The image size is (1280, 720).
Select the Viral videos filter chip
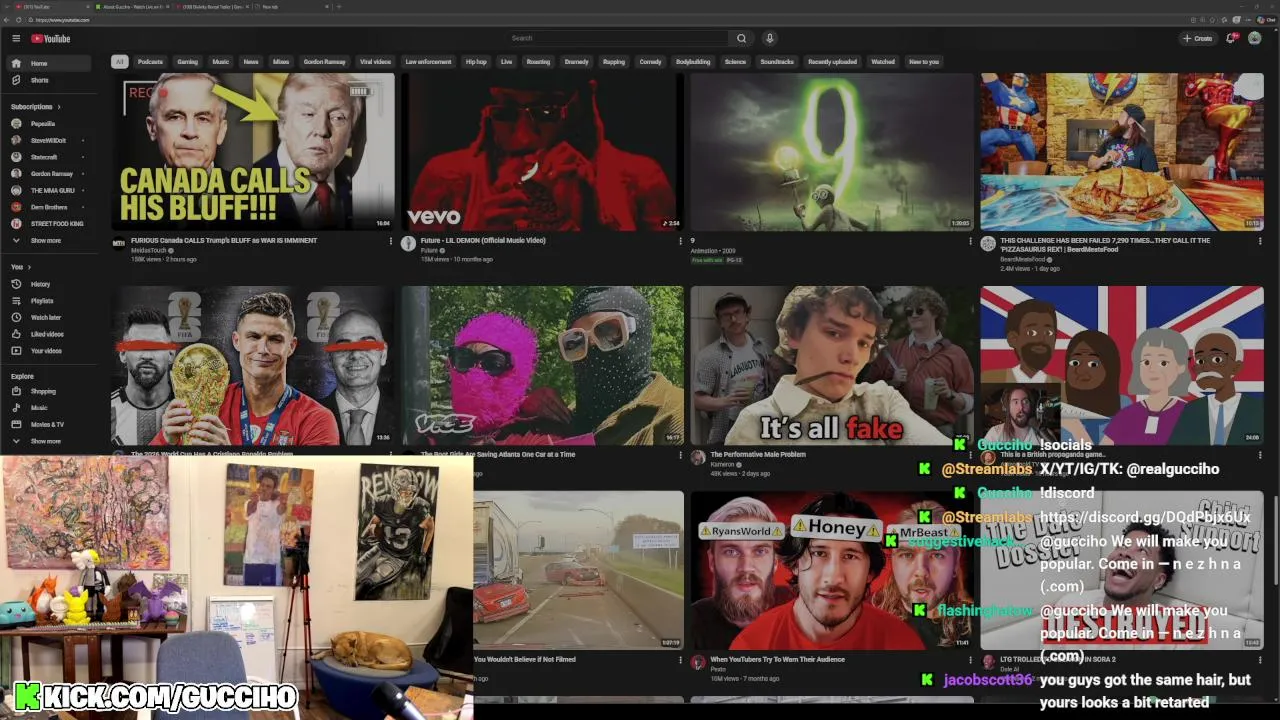[x=376, y=62]
